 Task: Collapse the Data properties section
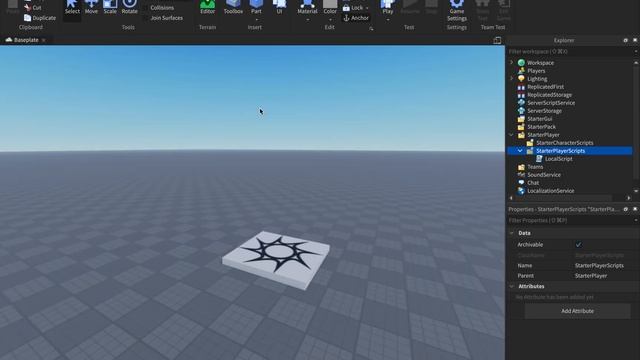pos(511,233)
